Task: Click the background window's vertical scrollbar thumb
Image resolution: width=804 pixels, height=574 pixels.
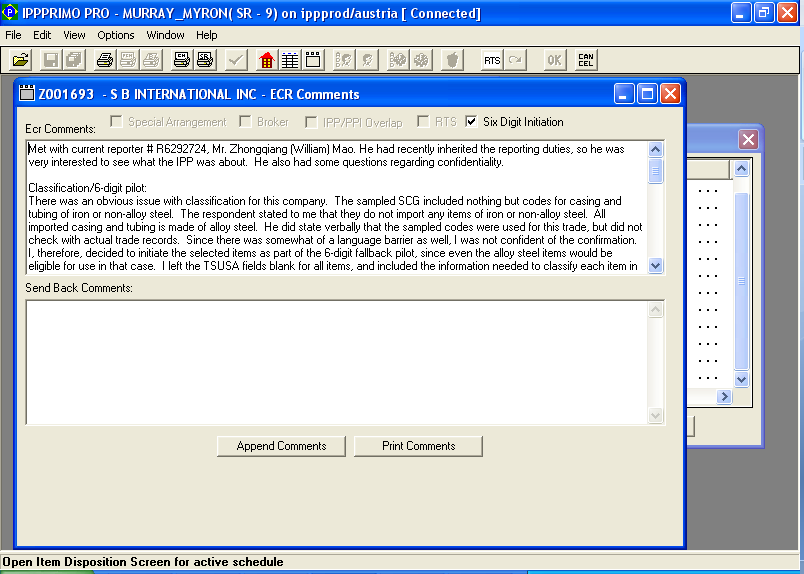Action: point(741,281)
